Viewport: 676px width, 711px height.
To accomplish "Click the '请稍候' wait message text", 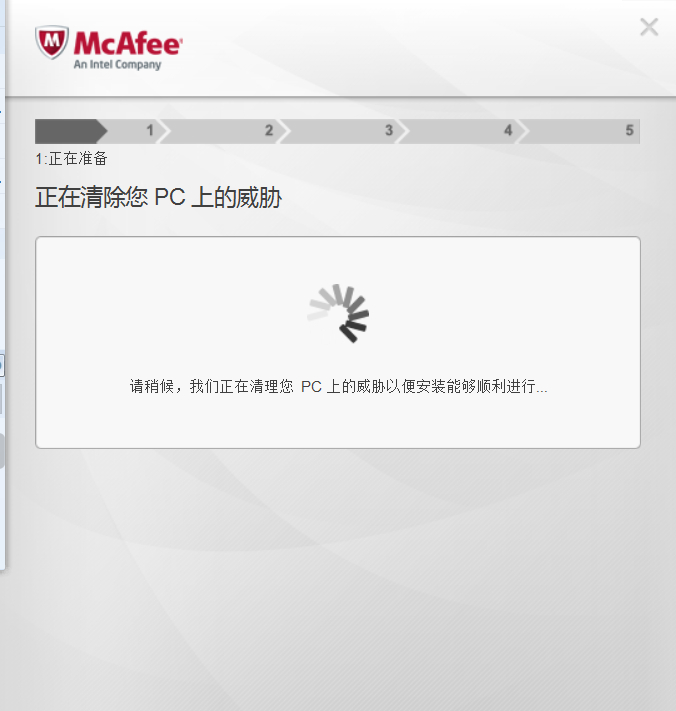I will (x=338, y=386).
